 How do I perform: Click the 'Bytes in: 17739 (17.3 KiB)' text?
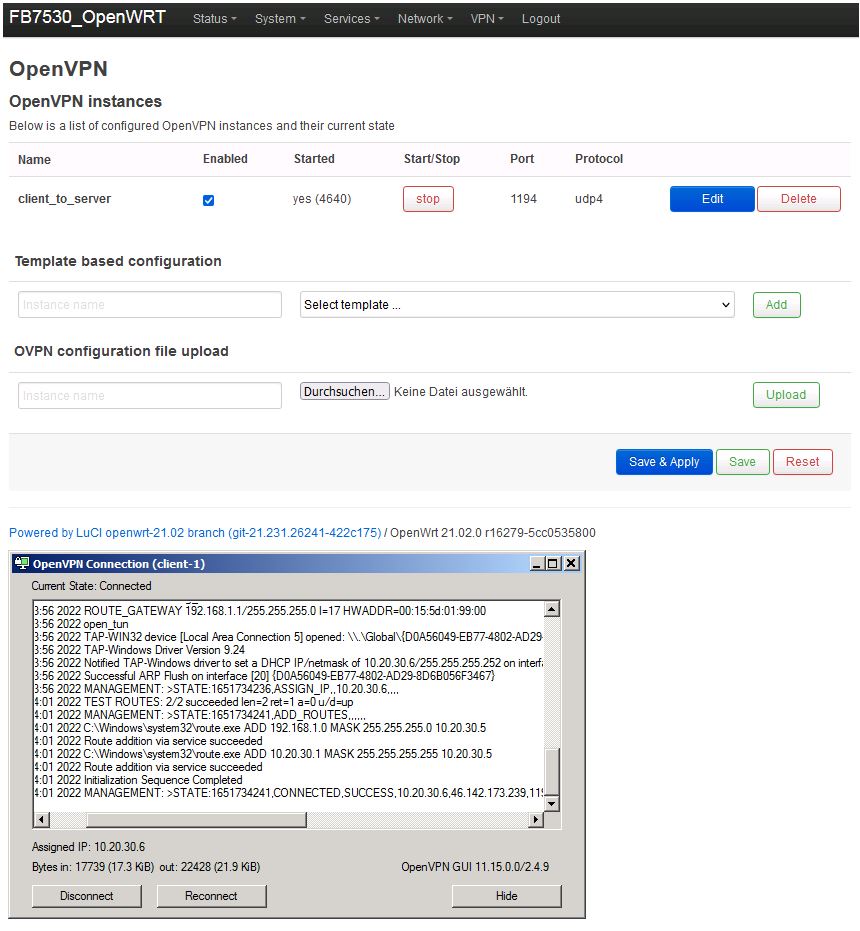[x=93, y=867]
